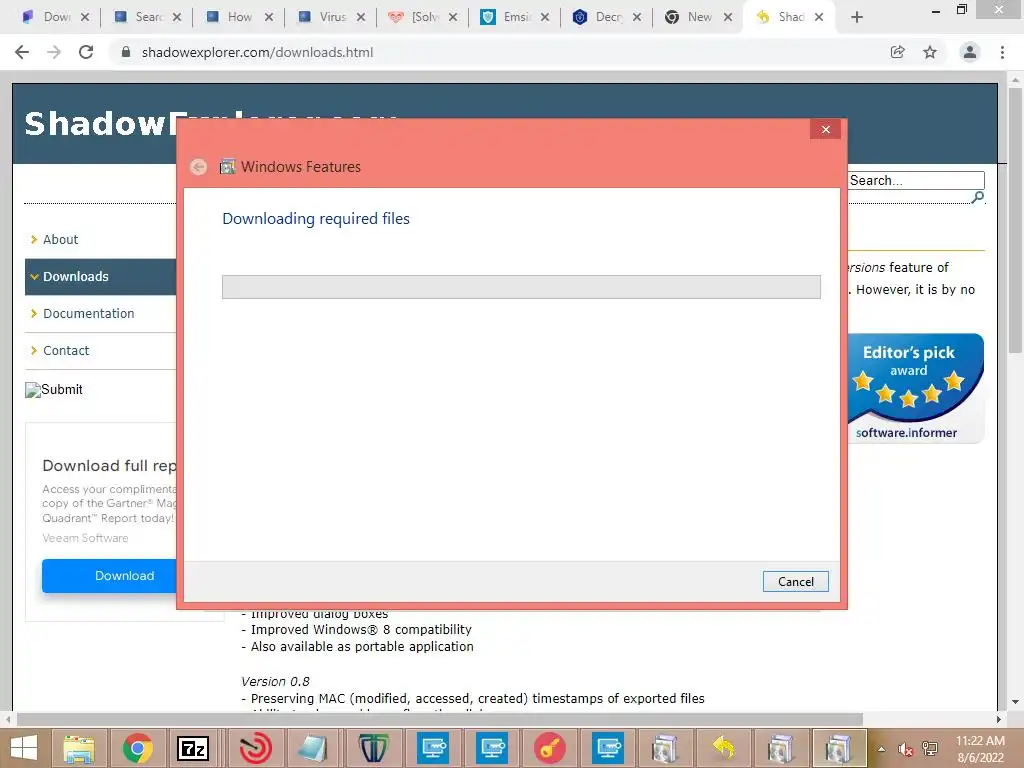The height and width of the screenshot is (768, 1024).
Task: Select Downloads in the sidebar menu
Action: (x=101, y=276)
